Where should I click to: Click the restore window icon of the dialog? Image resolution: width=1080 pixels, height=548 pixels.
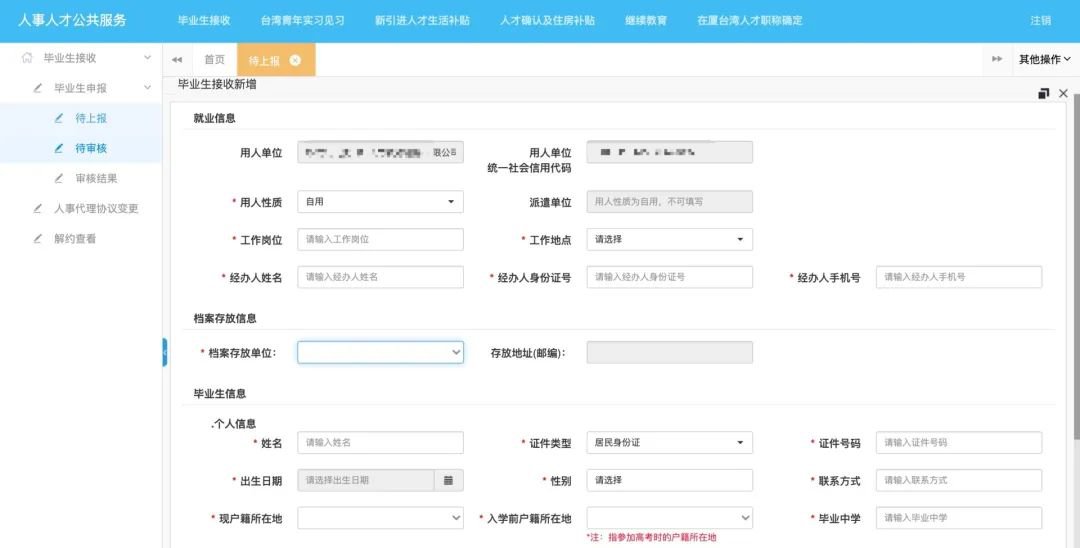[1044, 93]
